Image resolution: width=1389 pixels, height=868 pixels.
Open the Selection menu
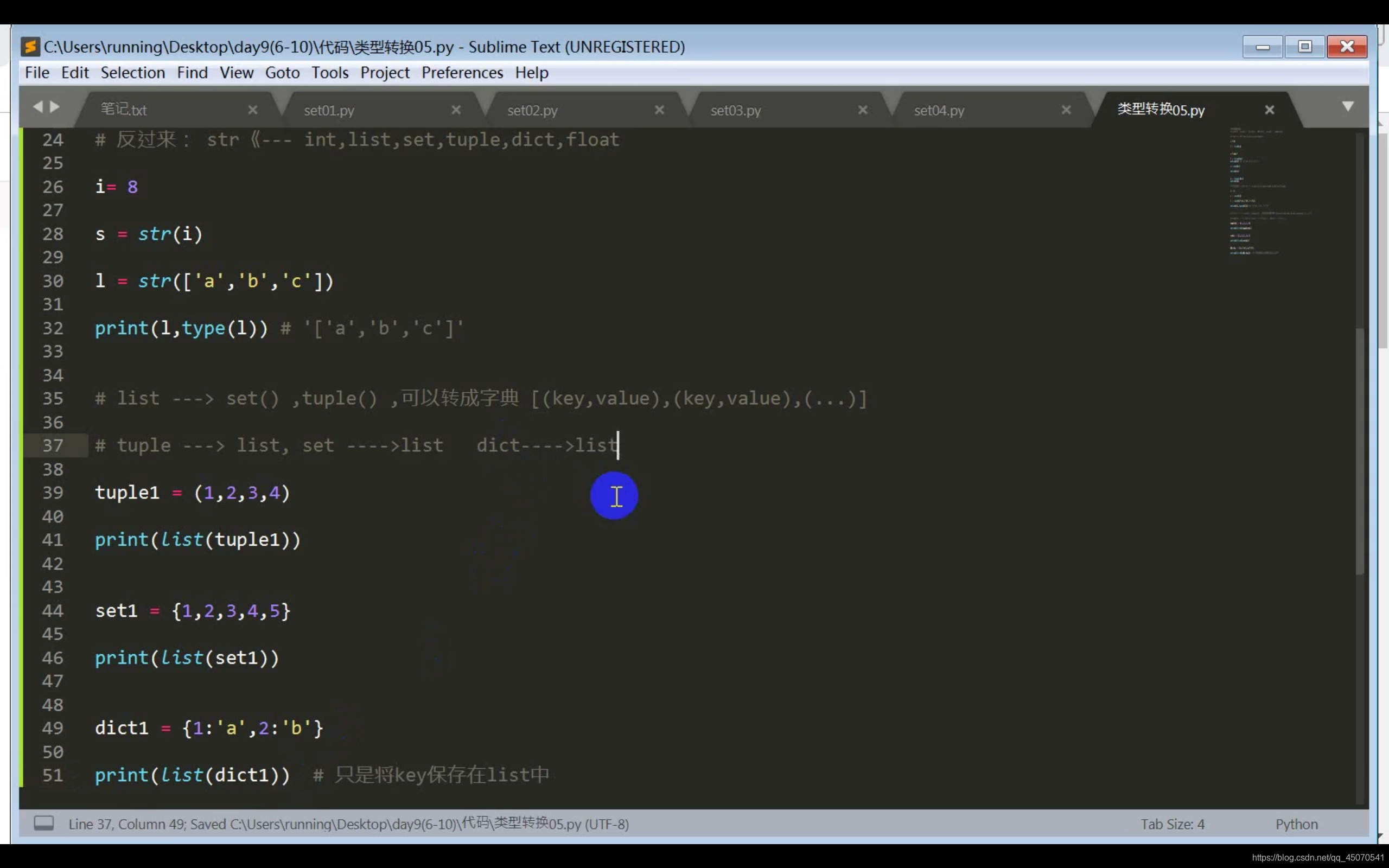(x=132, y=73)
